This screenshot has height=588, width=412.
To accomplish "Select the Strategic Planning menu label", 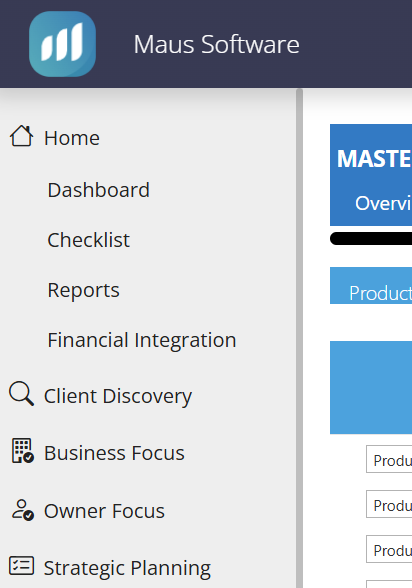I will click(127, 568).
